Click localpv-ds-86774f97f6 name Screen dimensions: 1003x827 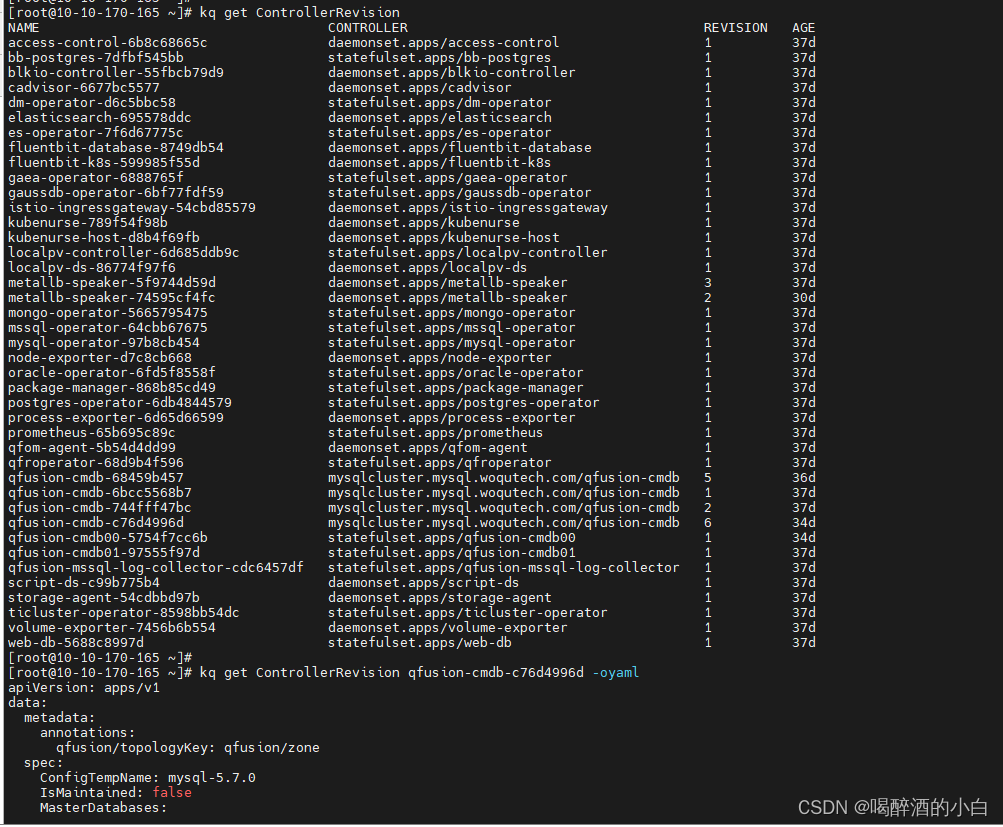[91, 268]
